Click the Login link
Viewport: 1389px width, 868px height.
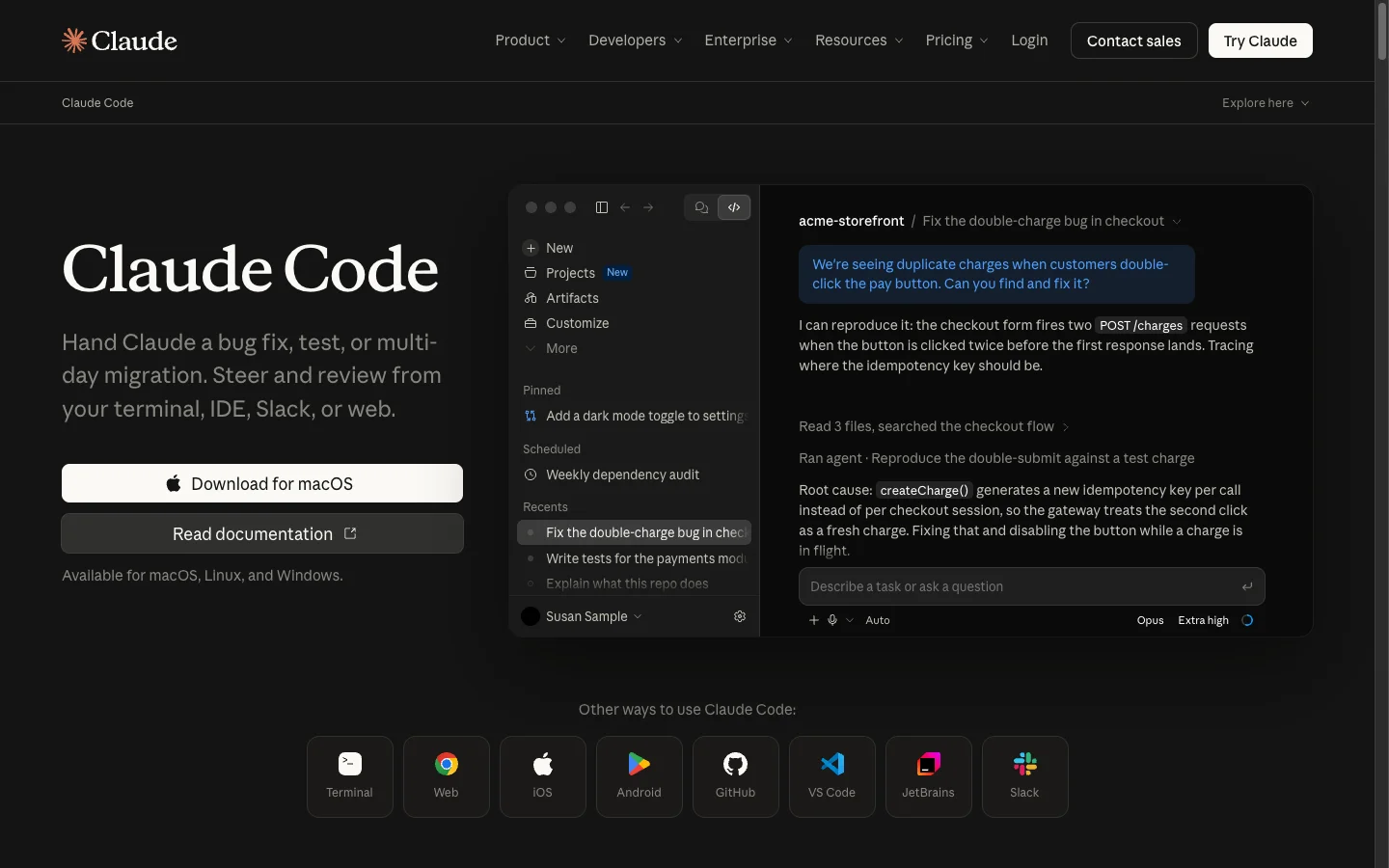pos(1029,41)
